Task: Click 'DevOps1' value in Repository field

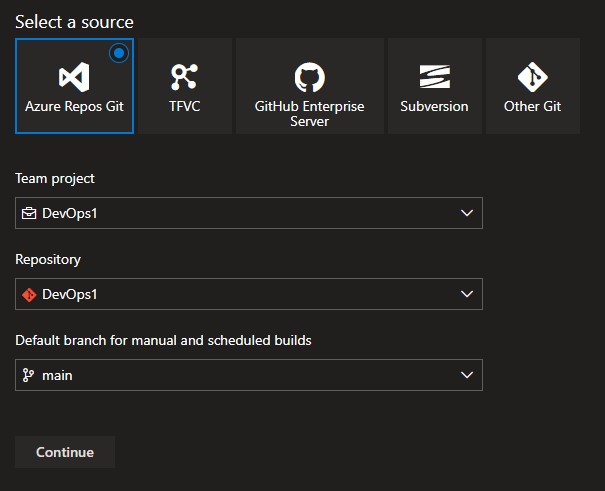Action: coord(70,295)
